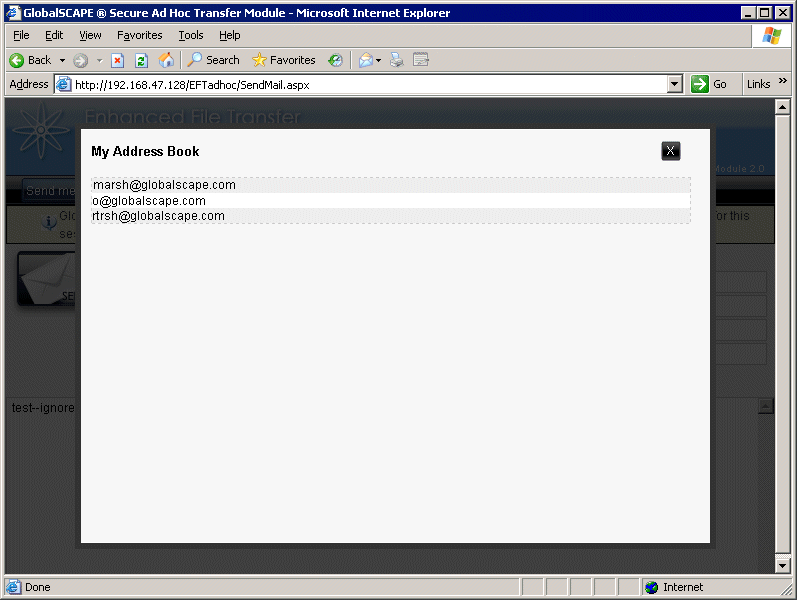Select marsh@globalscape.com from address book
797x600 pixels.
390,185
